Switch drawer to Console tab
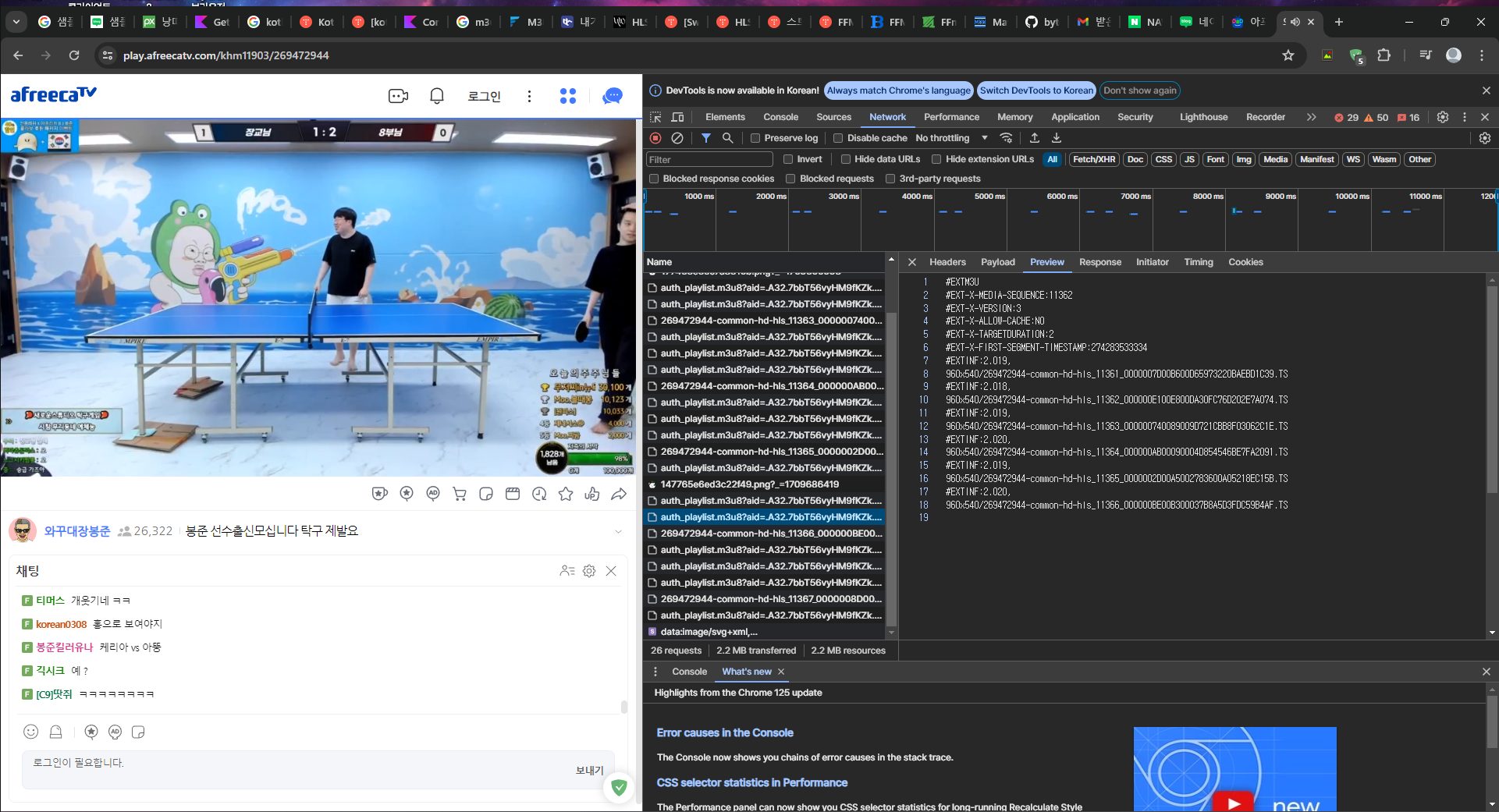This screenshot has height=812, width=1499. click(x=690, y=672)
